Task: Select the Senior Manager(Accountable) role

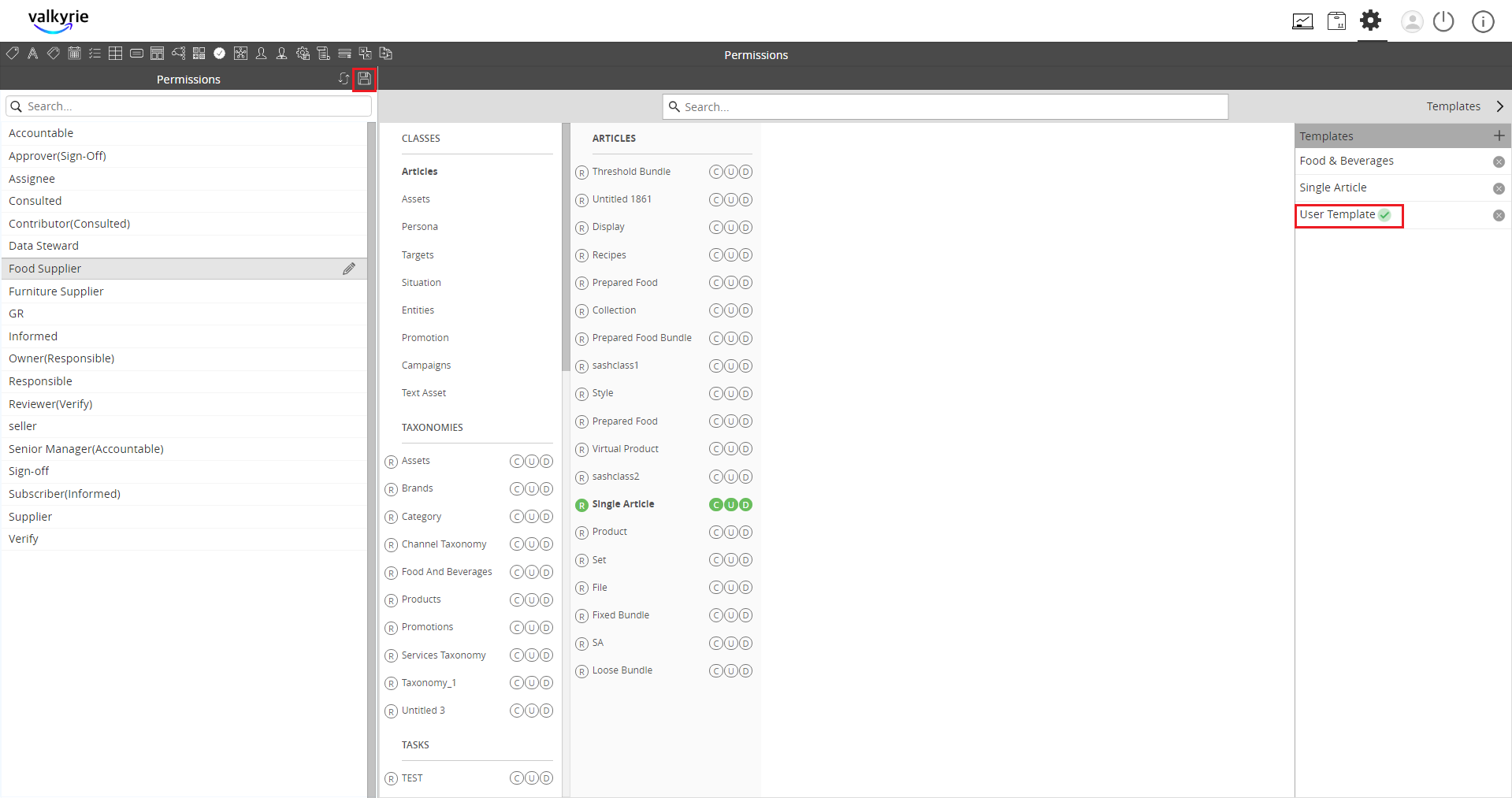Action: pos(184,449)
